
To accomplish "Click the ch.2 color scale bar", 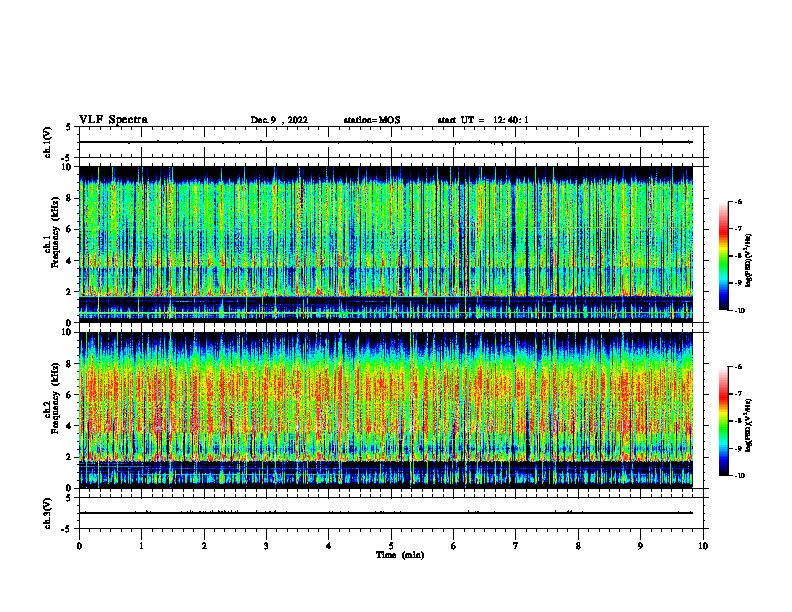I will point(724,421).
